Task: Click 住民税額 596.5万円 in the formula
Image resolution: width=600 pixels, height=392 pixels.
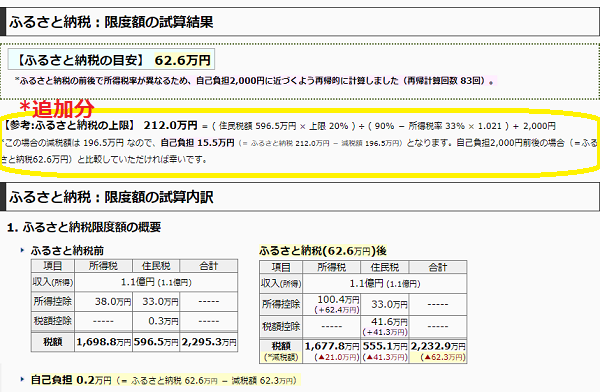Action: click(x=258, y=126)
